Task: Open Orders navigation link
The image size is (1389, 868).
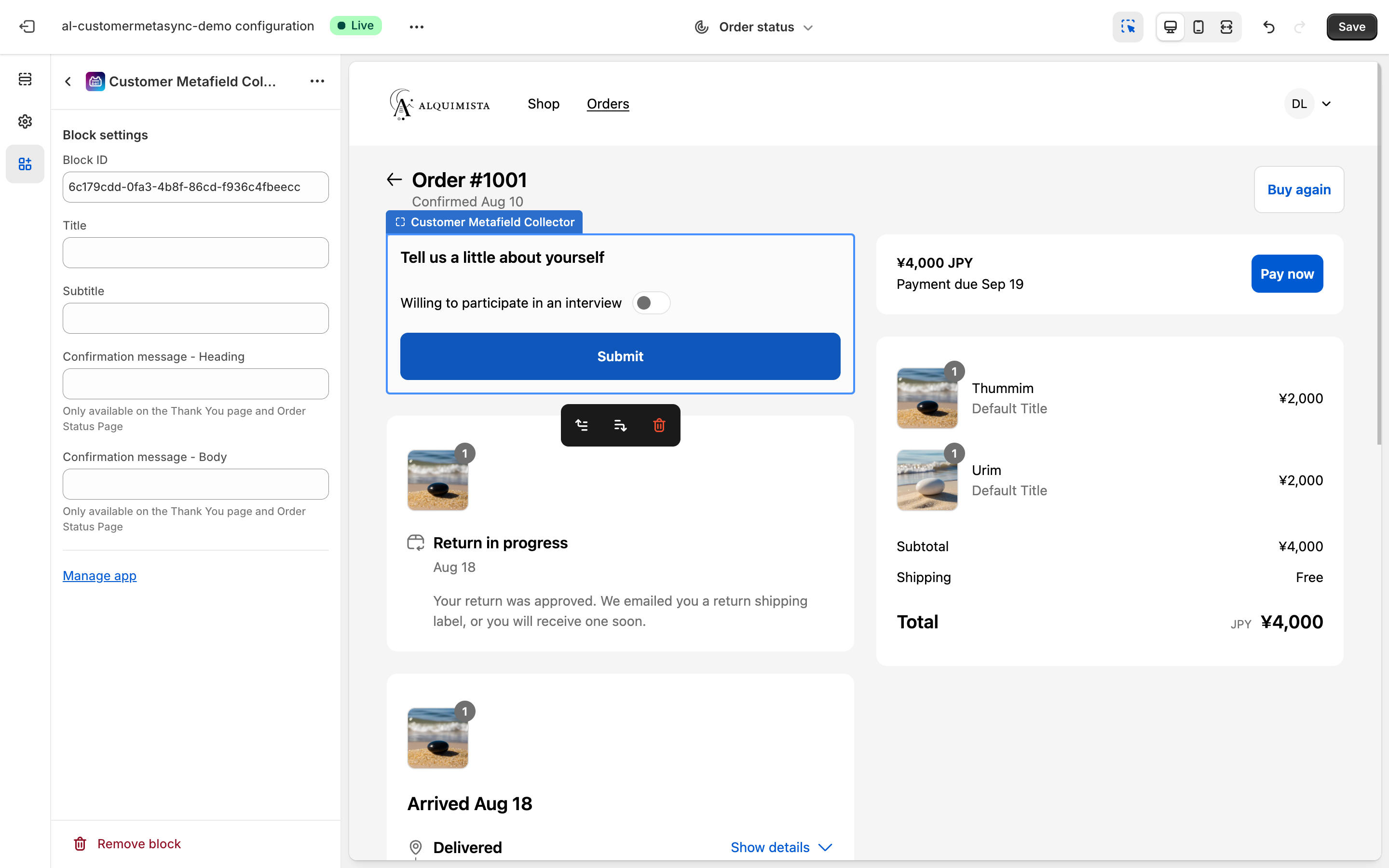Action: tap(608, 104)
